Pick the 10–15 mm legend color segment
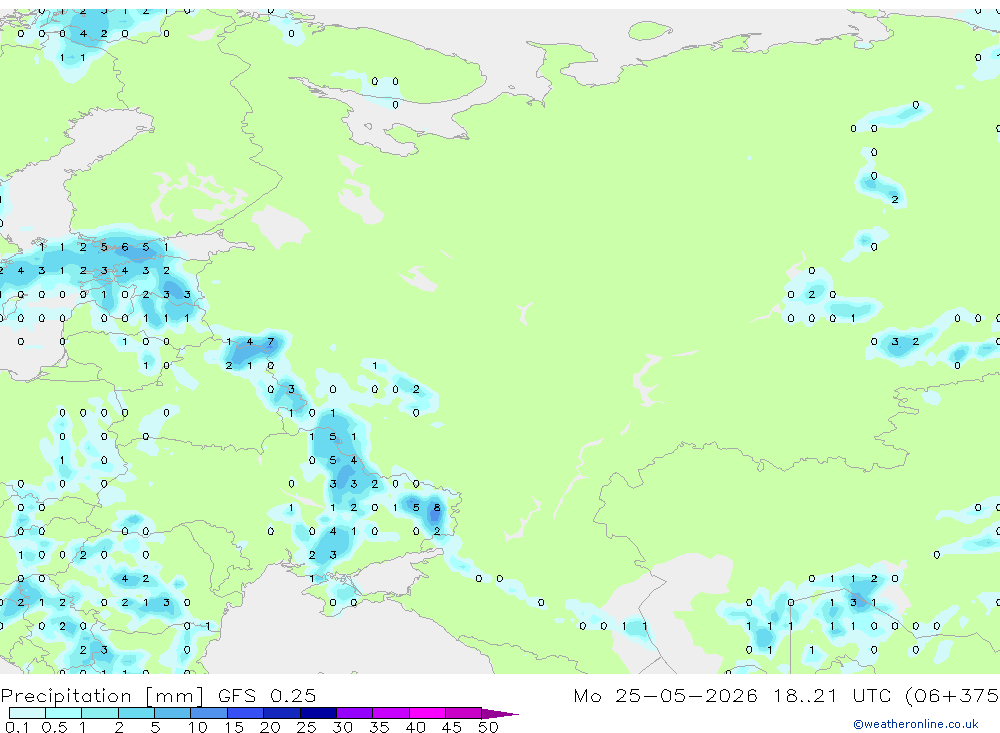1000x733 pixels. (209, 713)
